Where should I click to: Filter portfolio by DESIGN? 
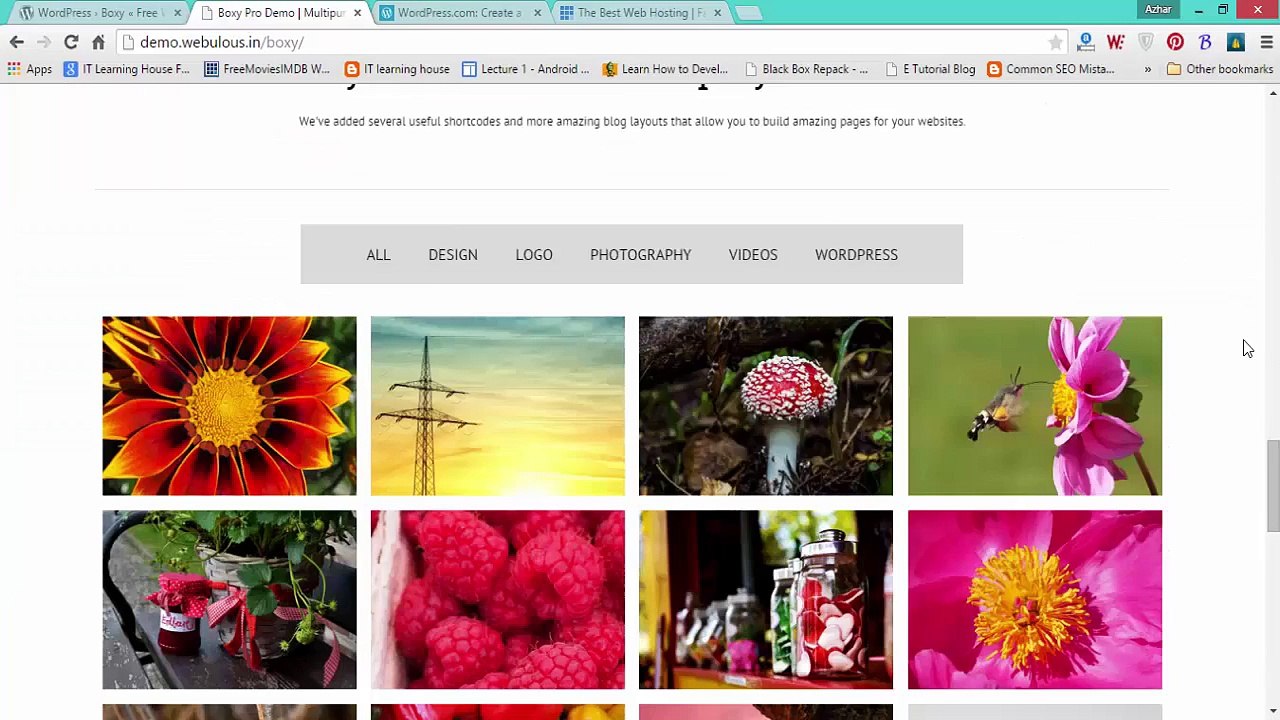453,255
